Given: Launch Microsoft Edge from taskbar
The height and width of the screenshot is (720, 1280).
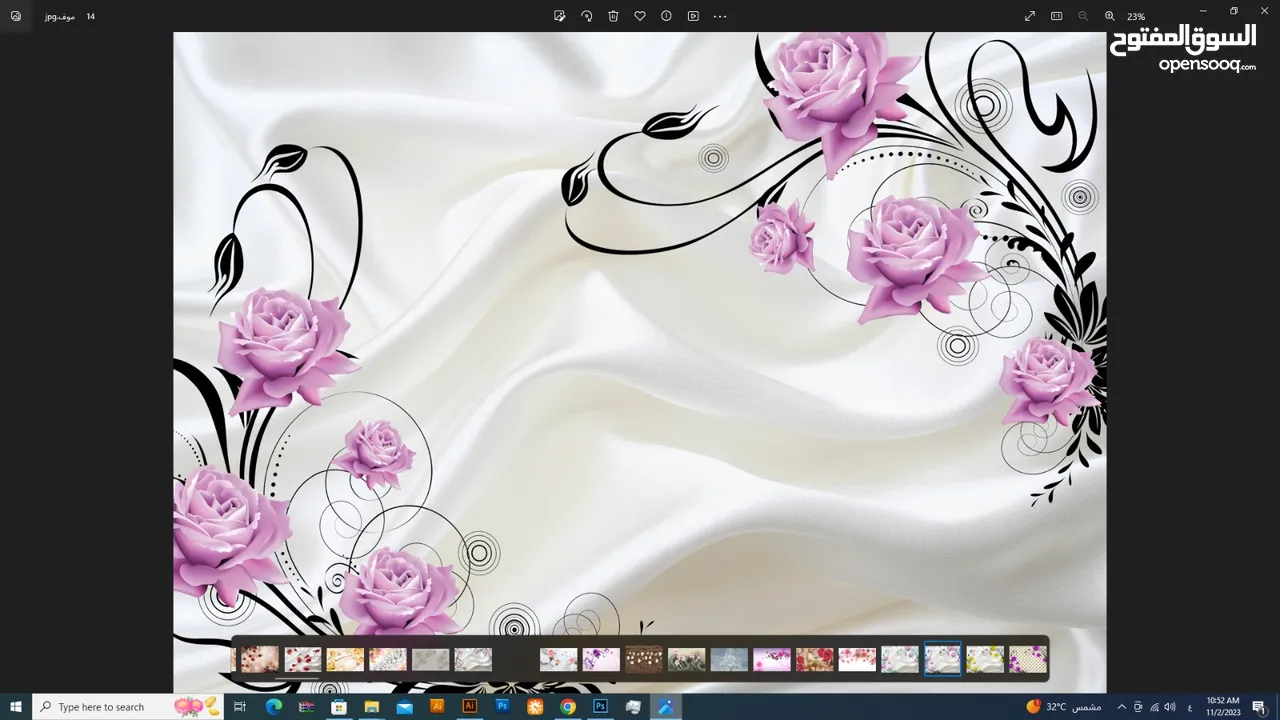Looking at the screenshot, I should pos(273,707).
